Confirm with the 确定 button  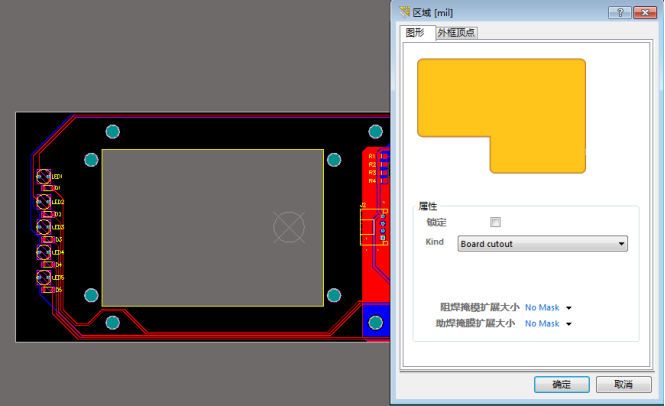click(561, 384)
